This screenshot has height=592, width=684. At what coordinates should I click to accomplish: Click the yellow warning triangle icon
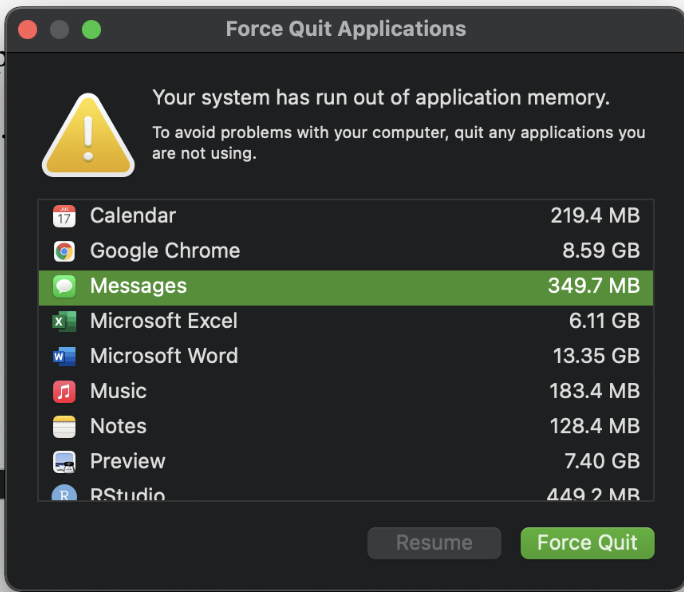[x=88, y=136]
